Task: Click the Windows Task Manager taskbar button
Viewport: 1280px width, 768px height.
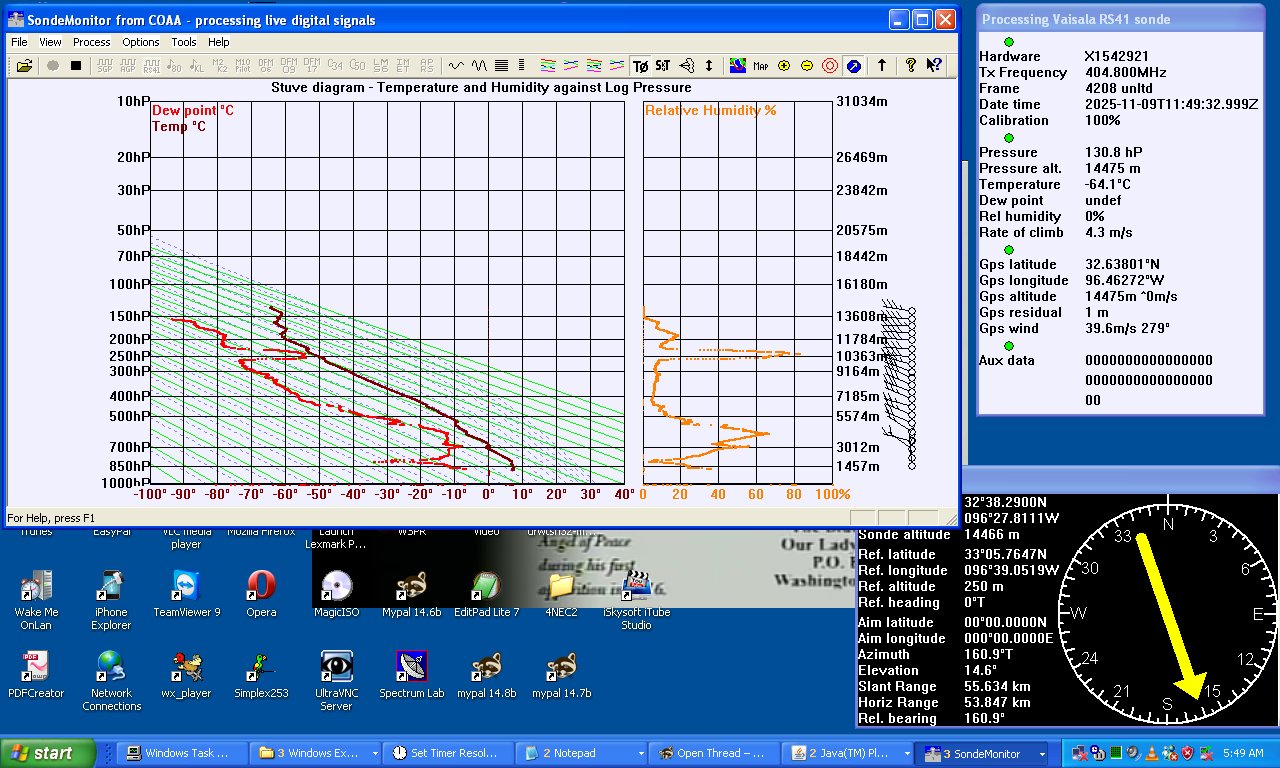Action: pyautogui.click(x=184, y=753)
